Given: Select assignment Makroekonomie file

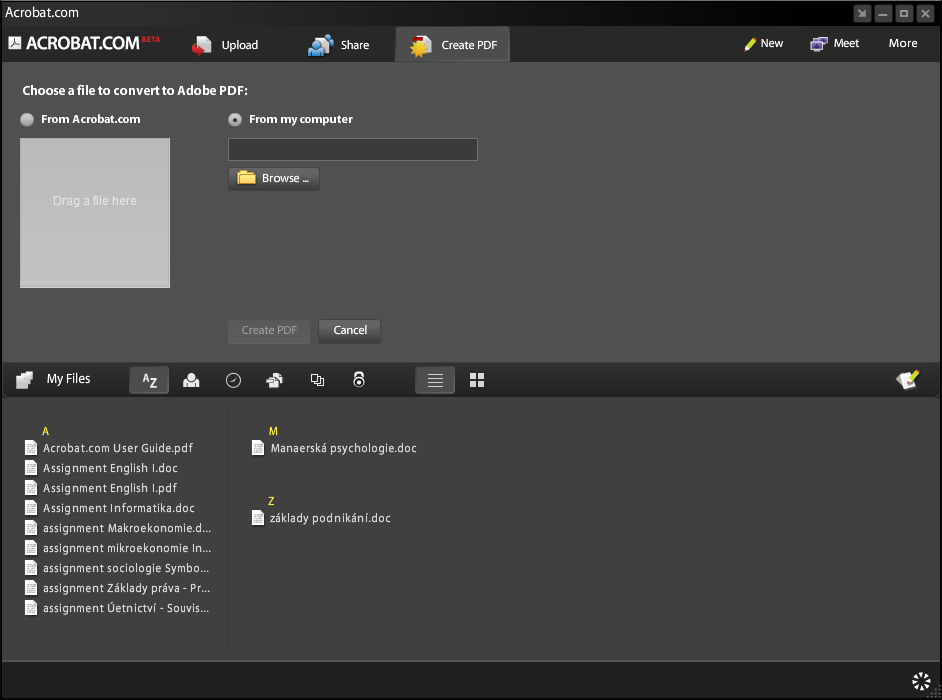Looking at the screenshot, I should pyautogui.click(x=127, y=528).
